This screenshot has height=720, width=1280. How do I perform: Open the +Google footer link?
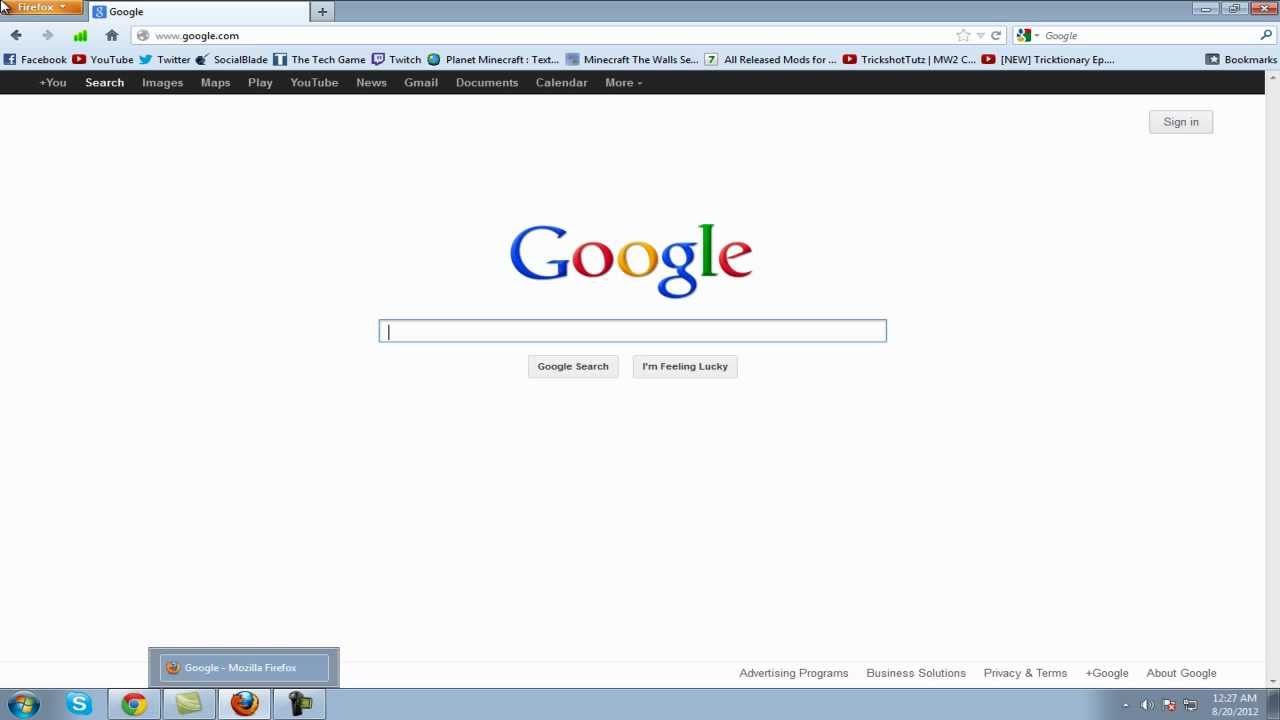[x=1106, y=673]
